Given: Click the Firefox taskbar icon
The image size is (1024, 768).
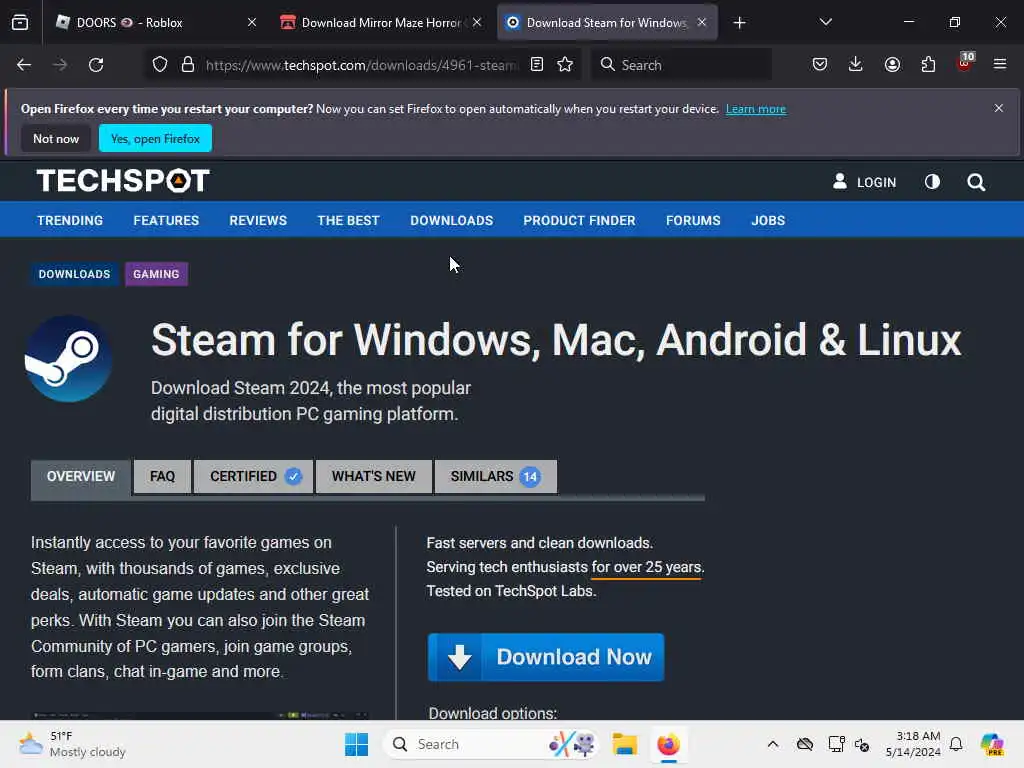Looking at the screenshot, I should [668, 744].
